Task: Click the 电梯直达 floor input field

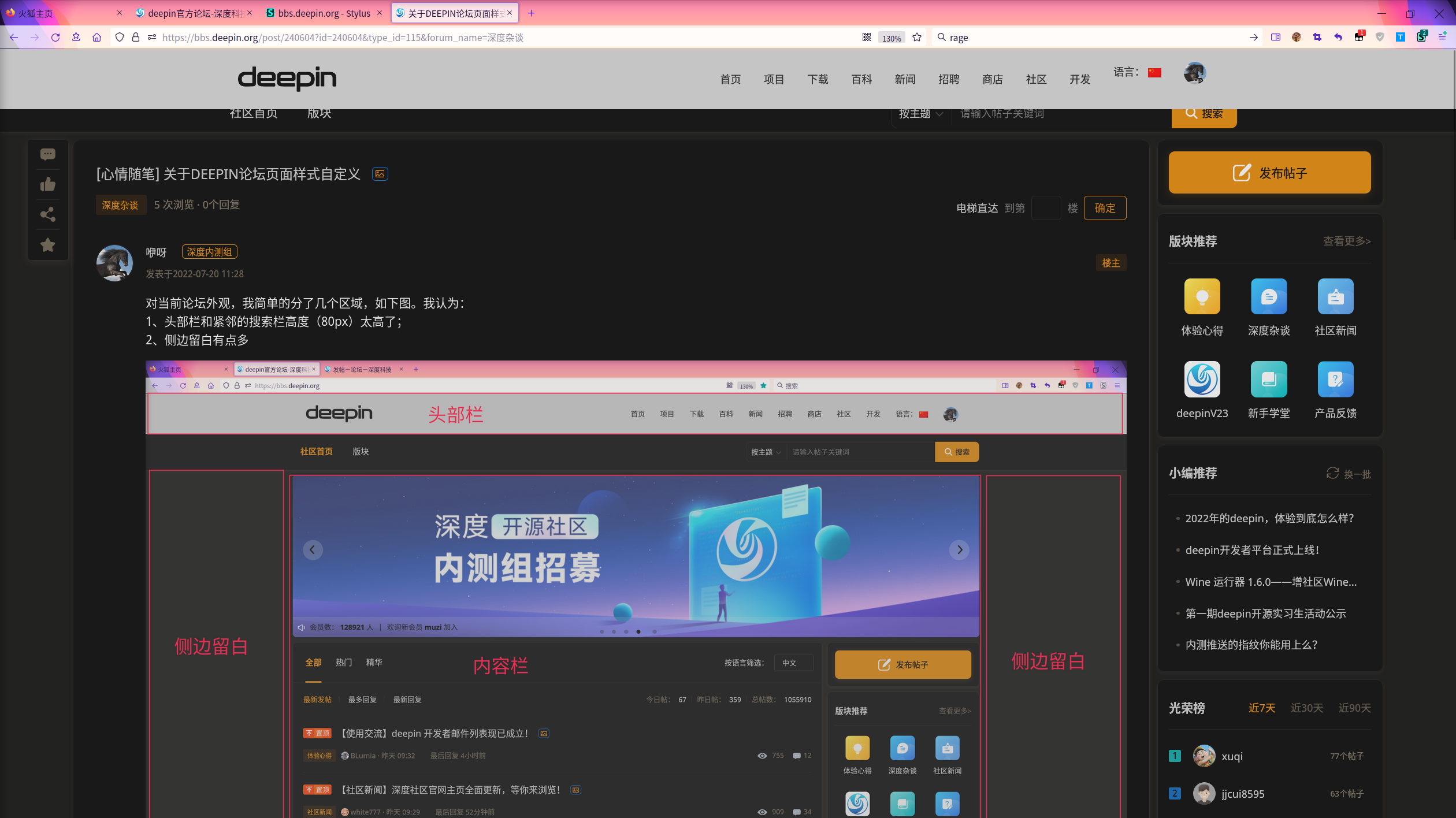Action: tap(1046, 208)
